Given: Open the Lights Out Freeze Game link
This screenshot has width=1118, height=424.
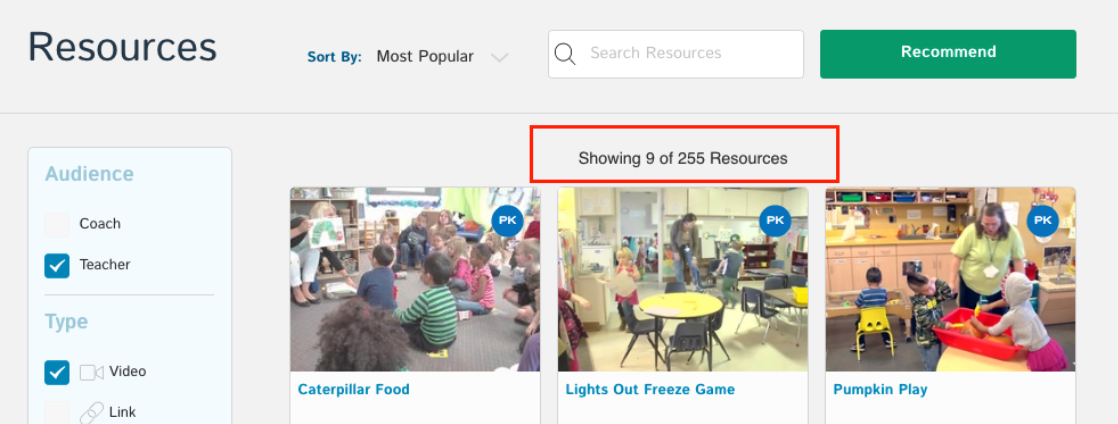Looking at the screenshot, I should (x=650, y=390).
